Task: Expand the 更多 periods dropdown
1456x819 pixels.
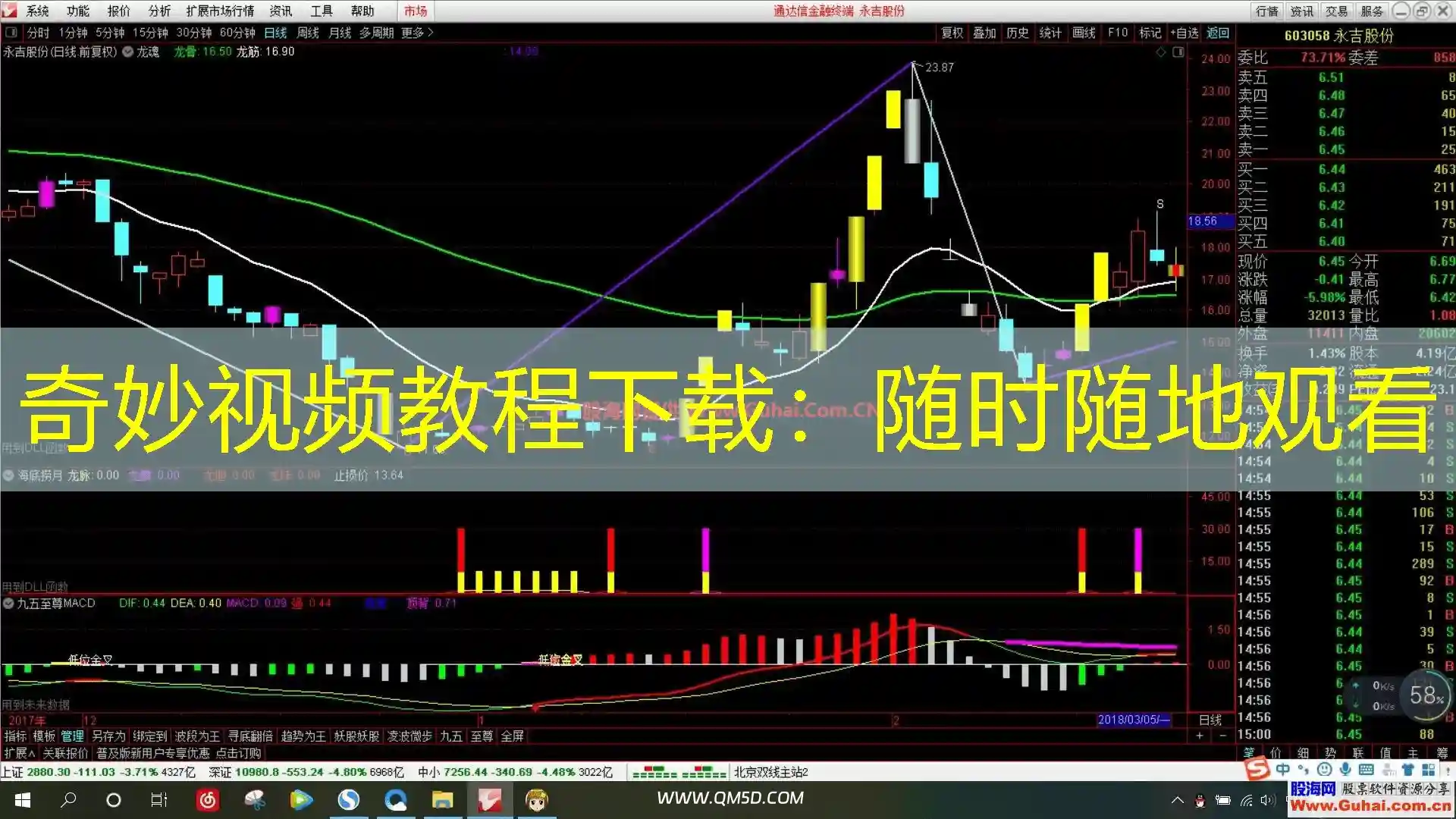Action: pyautogui.click(x=417, y=33)
